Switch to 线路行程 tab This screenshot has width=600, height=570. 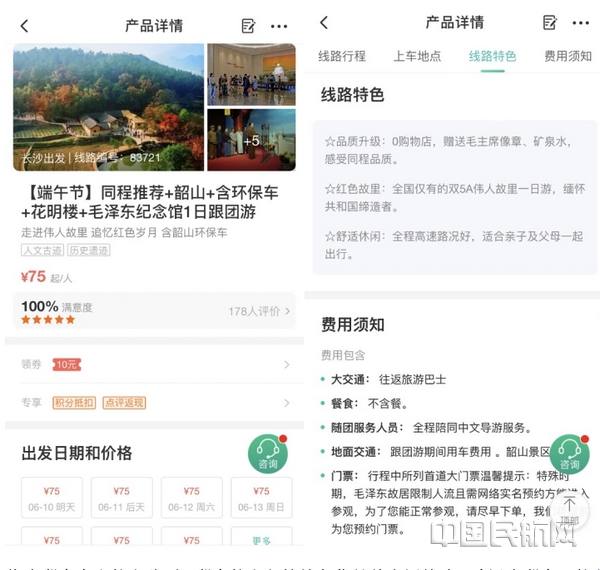(342, 56)
